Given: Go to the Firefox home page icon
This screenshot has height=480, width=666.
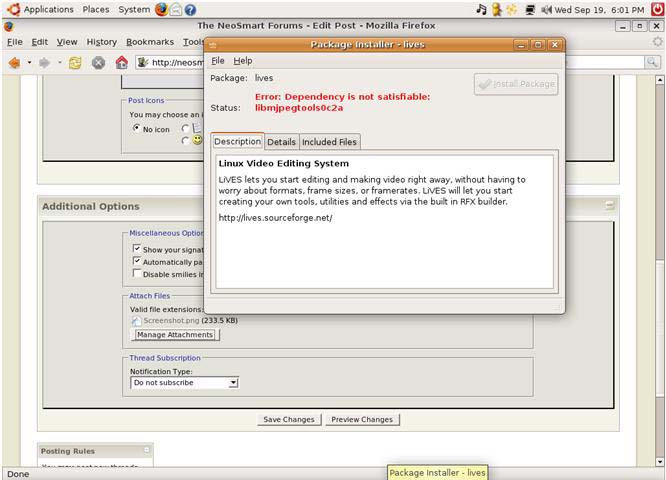Looking at the screenshot, I should 121,62.
